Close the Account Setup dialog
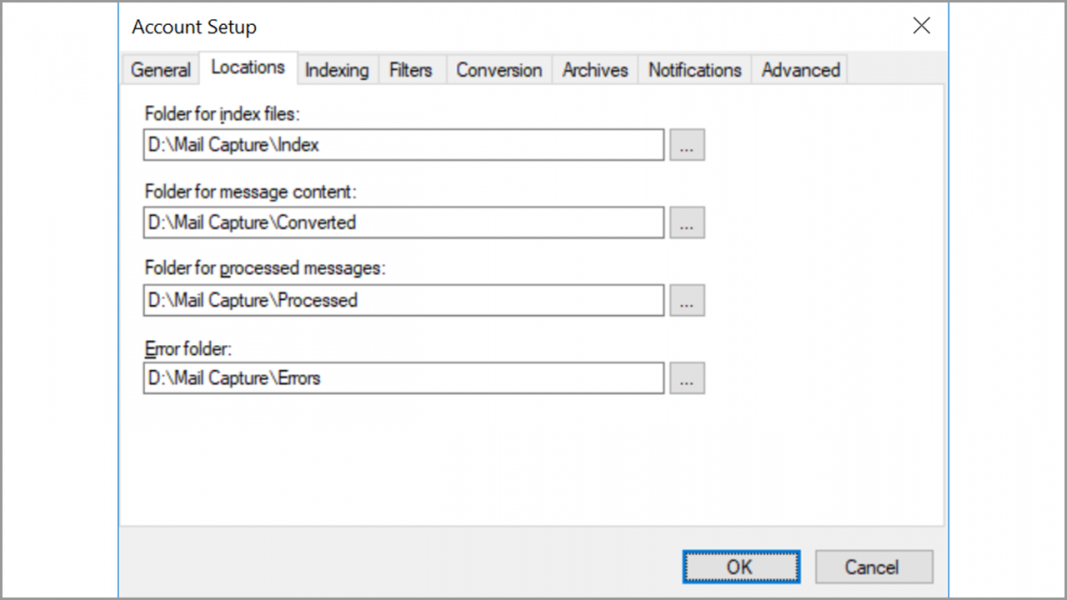The width and height of the screenshot is (1067, 600). tap(921, 26)
